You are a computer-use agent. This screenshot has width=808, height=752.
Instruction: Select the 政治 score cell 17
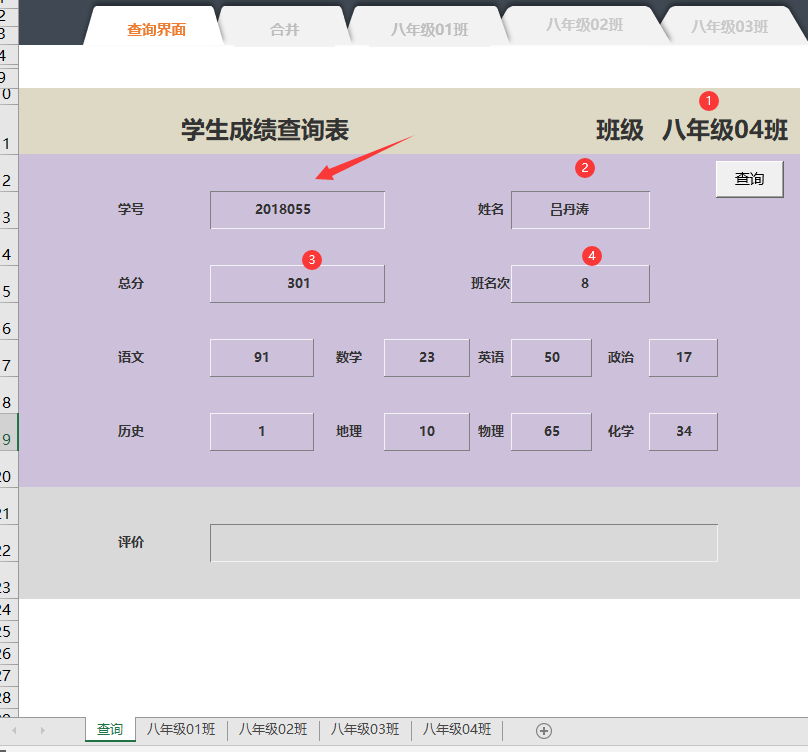point(683,358)
